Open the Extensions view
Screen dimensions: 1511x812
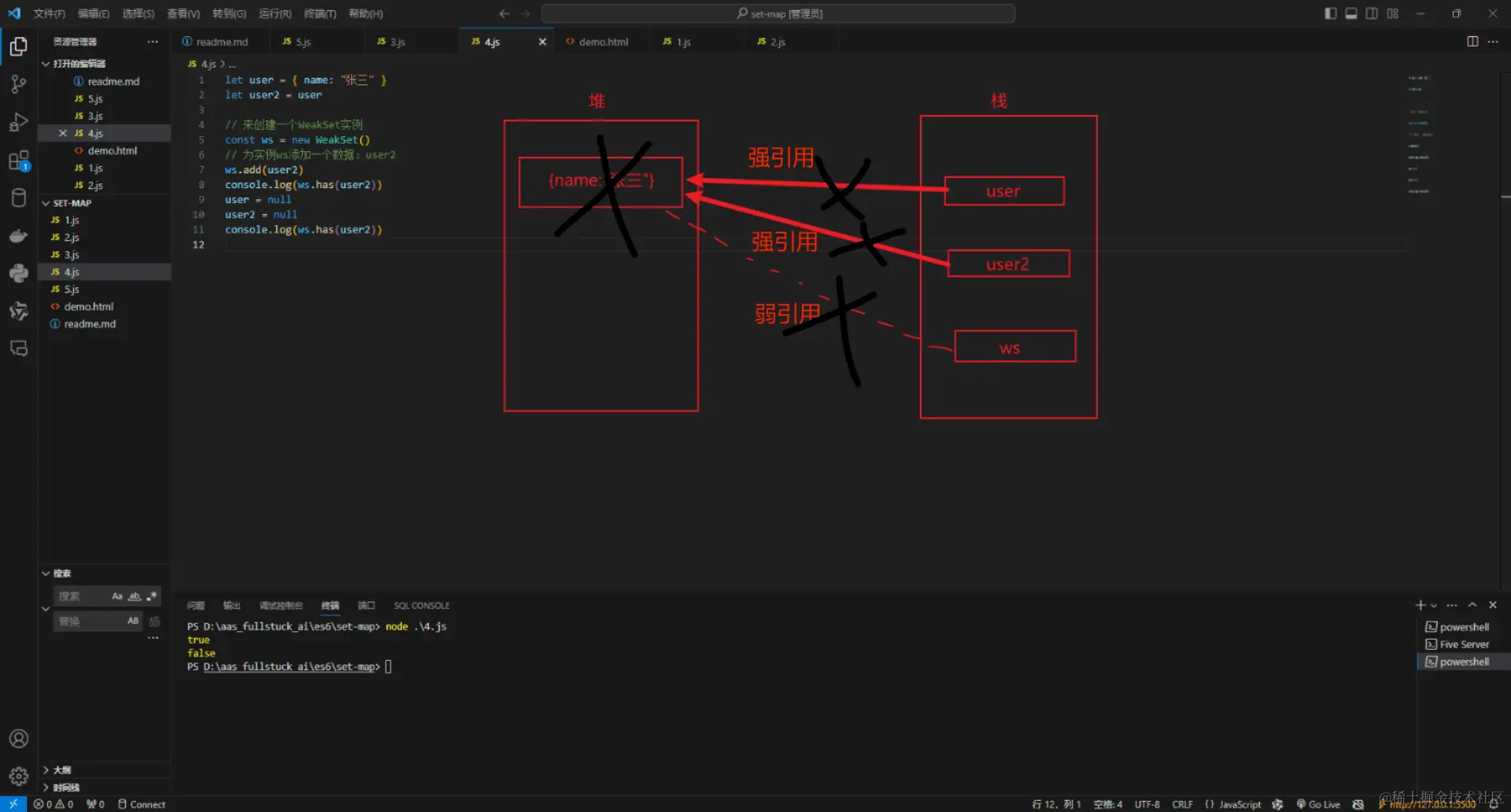pyautogui.click(x=19, y=161)
